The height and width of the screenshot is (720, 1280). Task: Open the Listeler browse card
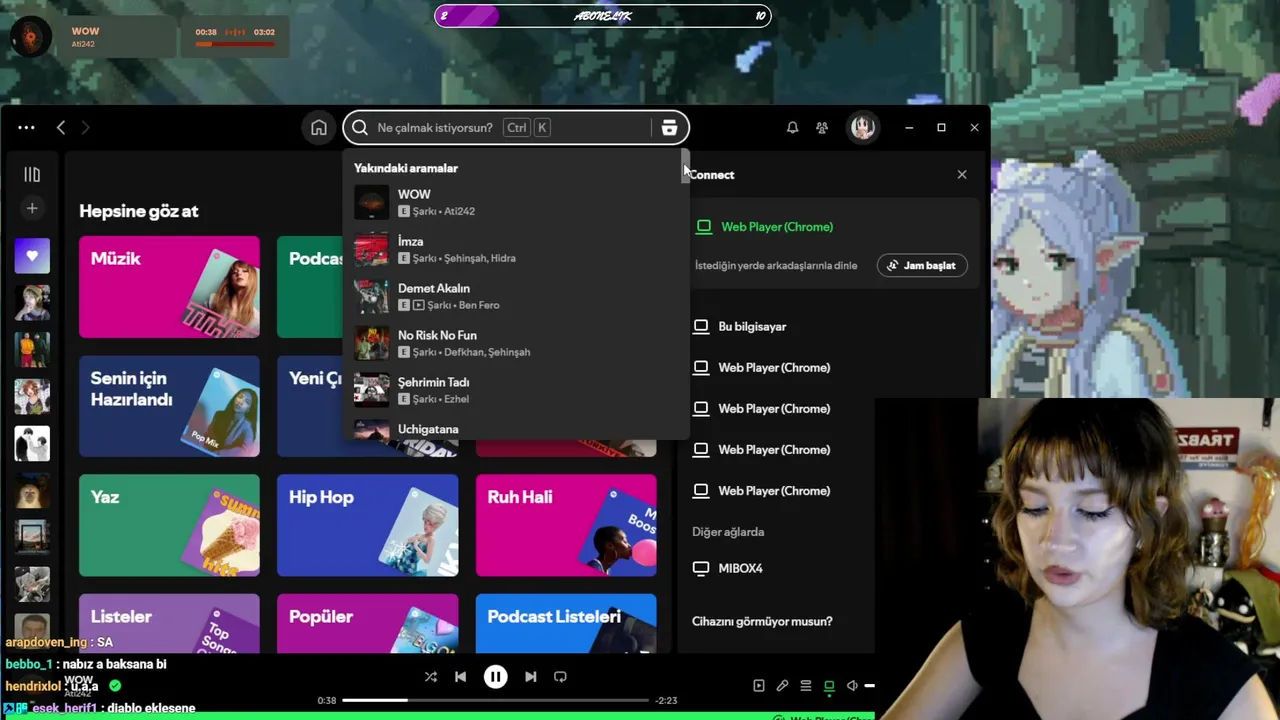coord(169,624)
